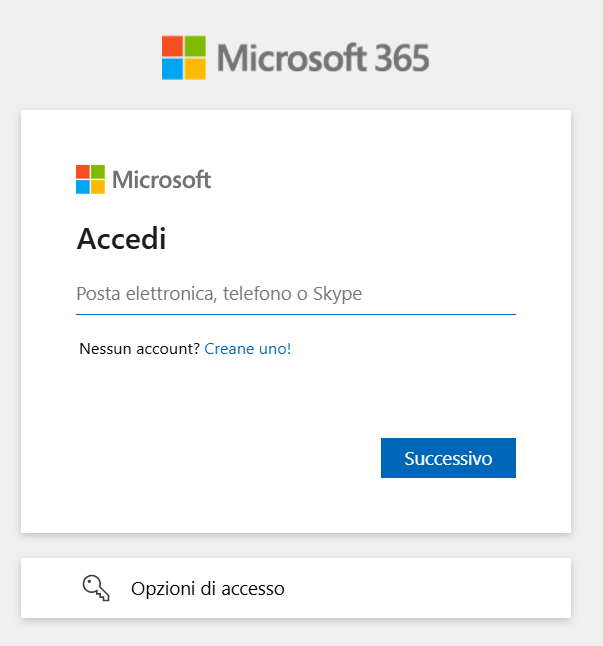The image size is (603, 646).
Task: Click the Accedi heading
Action: pyautogui.click(x=121, y=239)
